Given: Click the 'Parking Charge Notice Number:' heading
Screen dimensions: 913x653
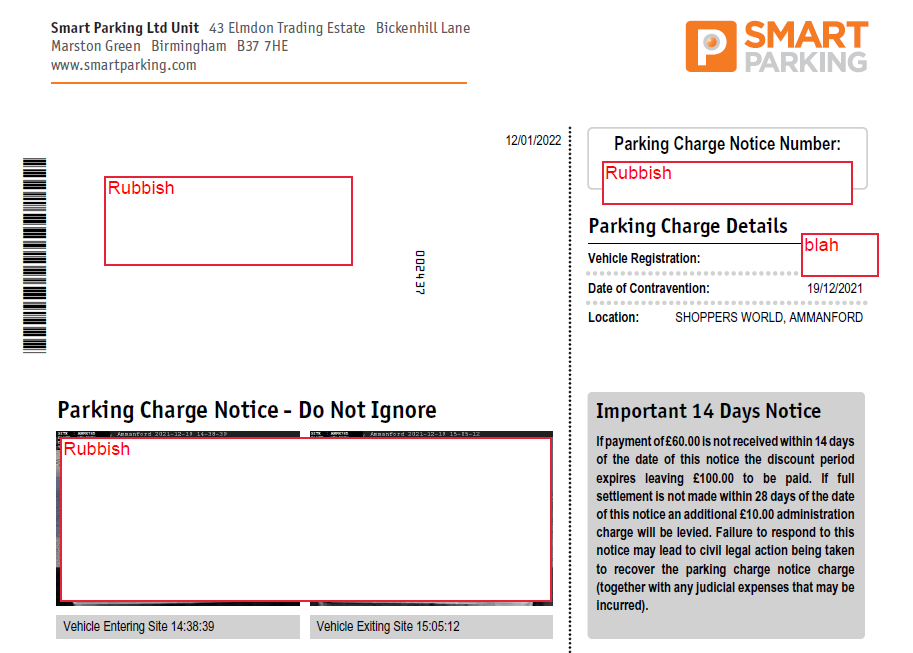Looking at the screenshot, I should 727,144.
